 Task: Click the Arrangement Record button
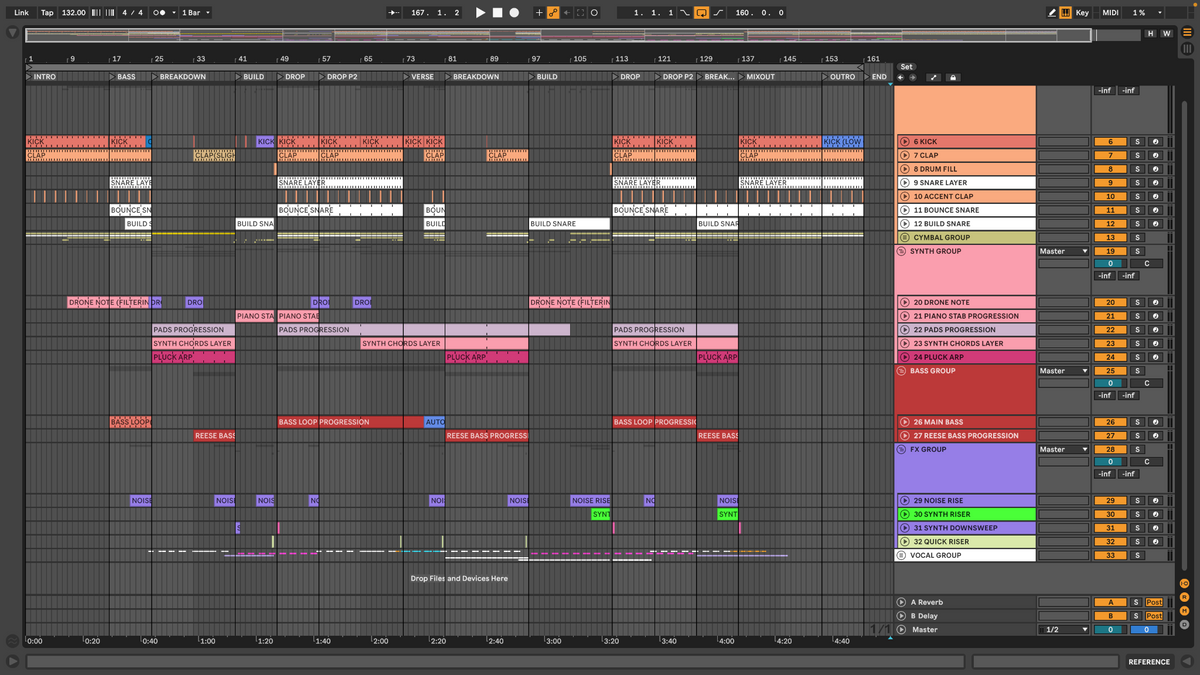[x=514, y=13]
